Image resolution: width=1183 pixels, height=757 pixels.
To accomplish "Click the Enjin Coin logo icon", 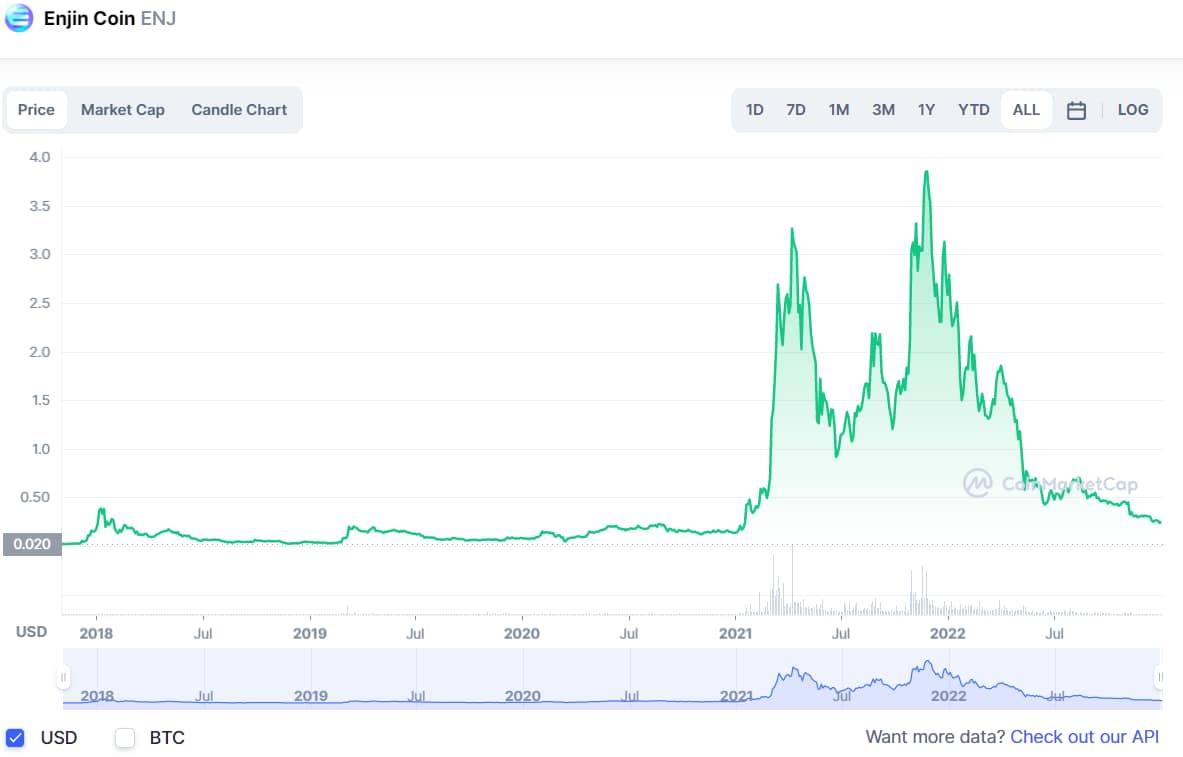I will tap(18, 18).
